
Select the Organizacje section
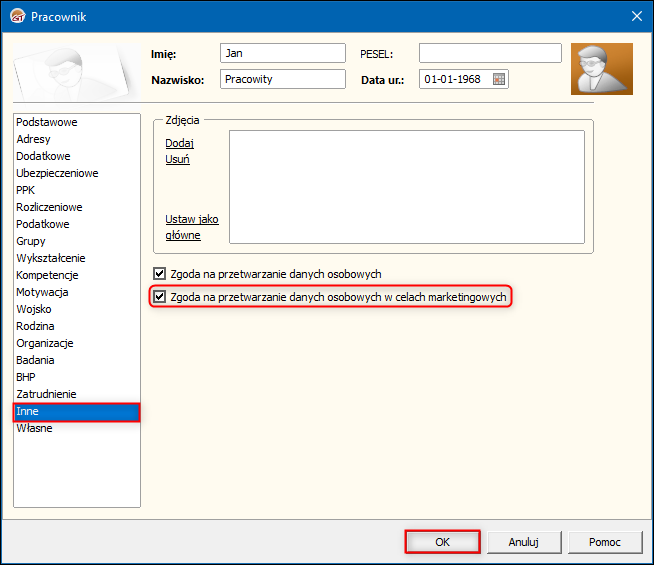(77, 343)
